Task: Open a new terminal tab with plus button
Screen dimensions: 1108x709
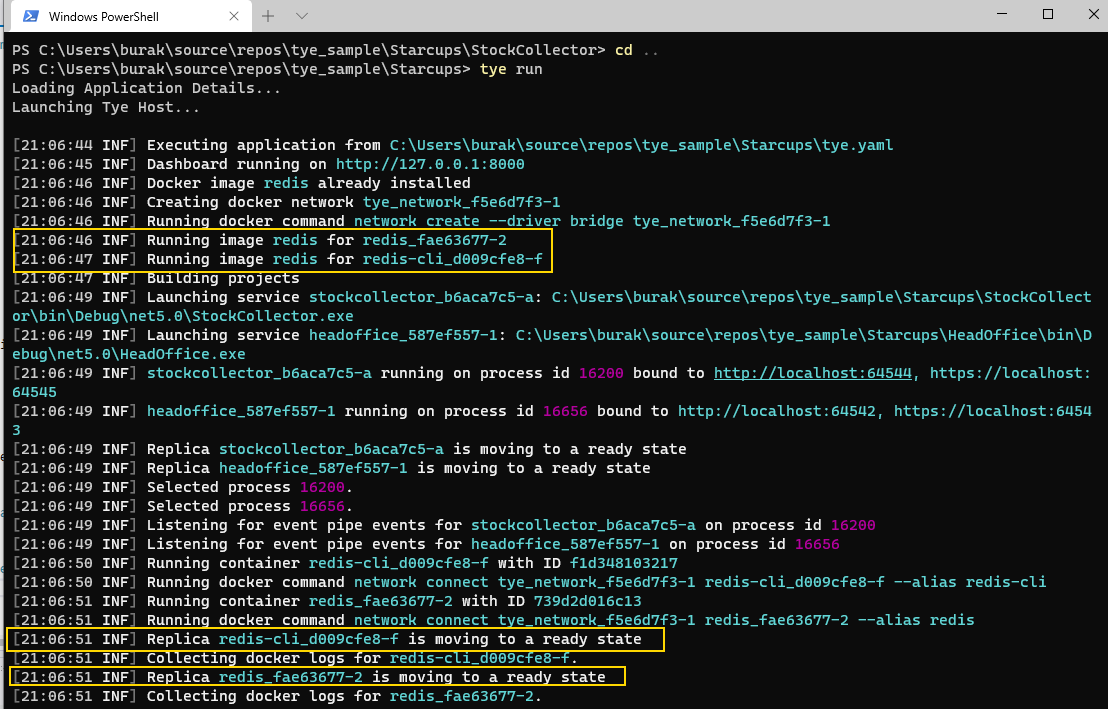Action: 268,16
